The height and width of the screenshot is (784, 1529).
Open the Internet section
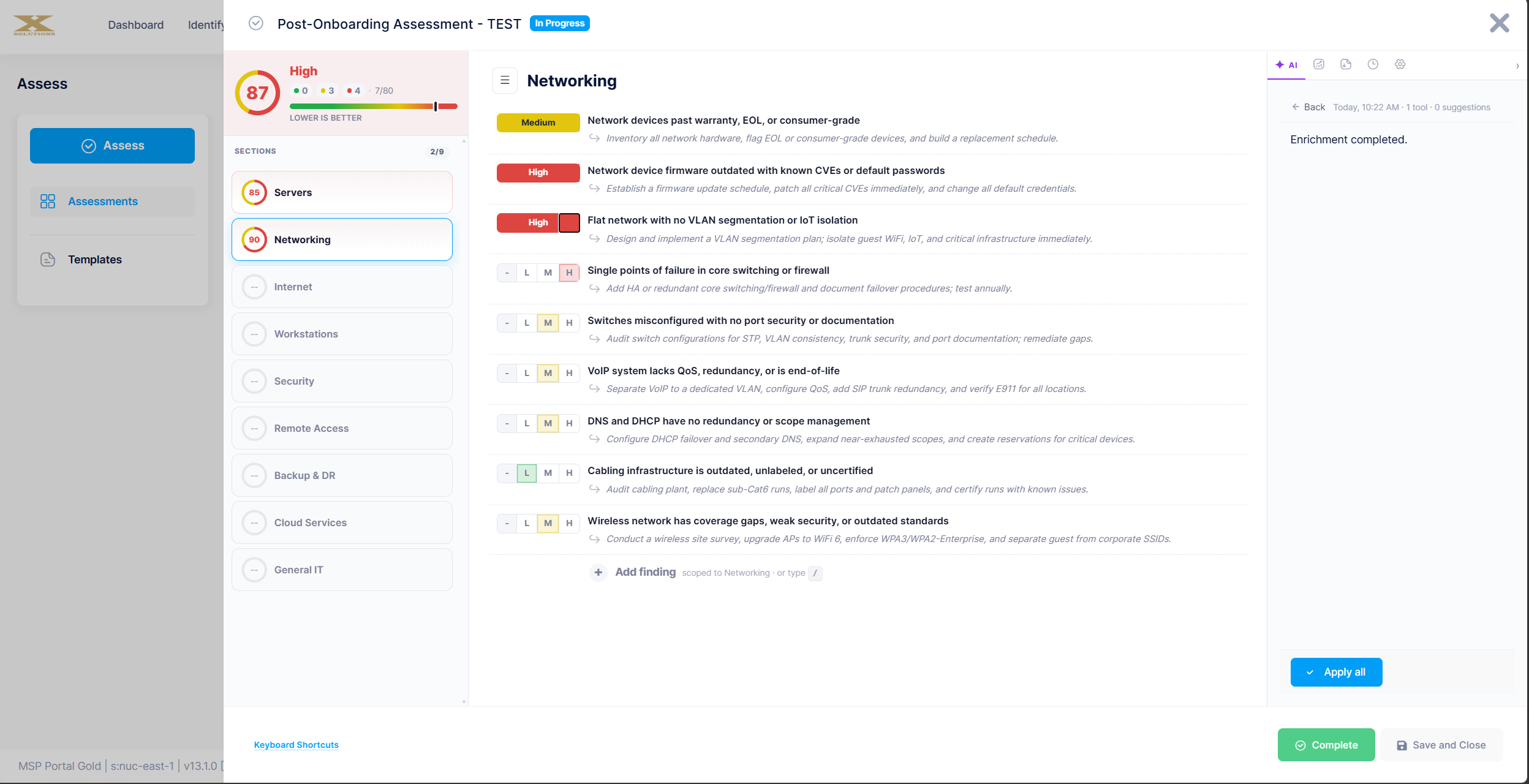[342, 287]
